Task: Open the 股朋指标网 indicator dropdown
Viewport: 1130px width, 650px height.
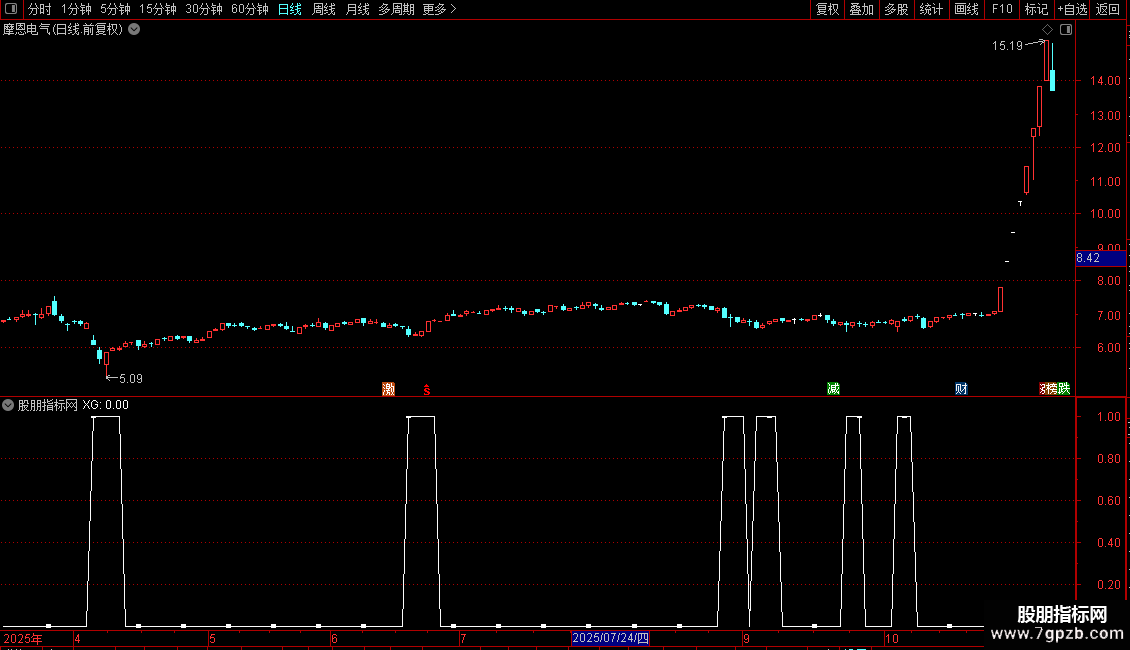Action: click(x=8, y=405)
